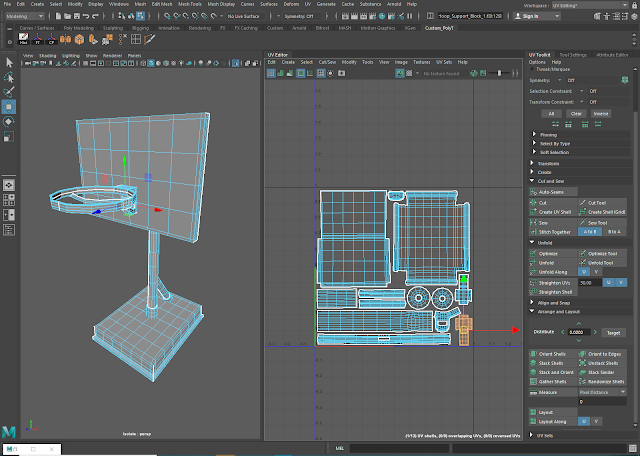Screen dimensions: 640x456
Task: Click the Stack Shells icon
Action: 532,363
